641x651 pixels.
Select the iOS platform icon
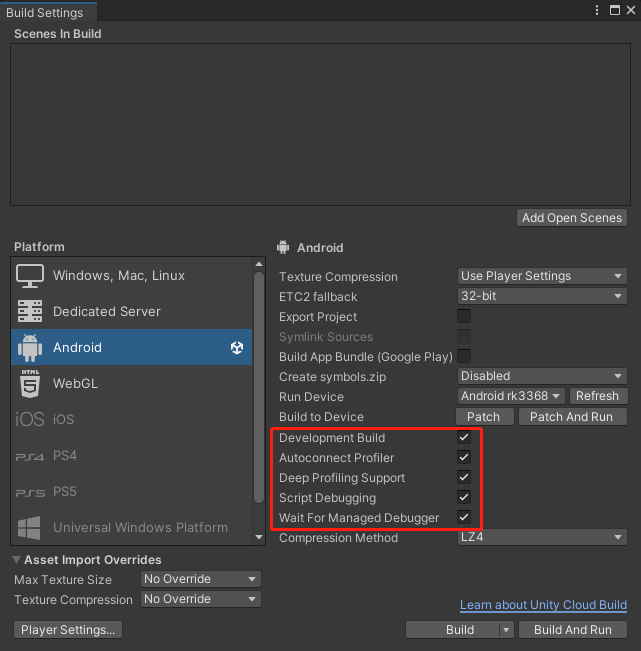(30, 419)
